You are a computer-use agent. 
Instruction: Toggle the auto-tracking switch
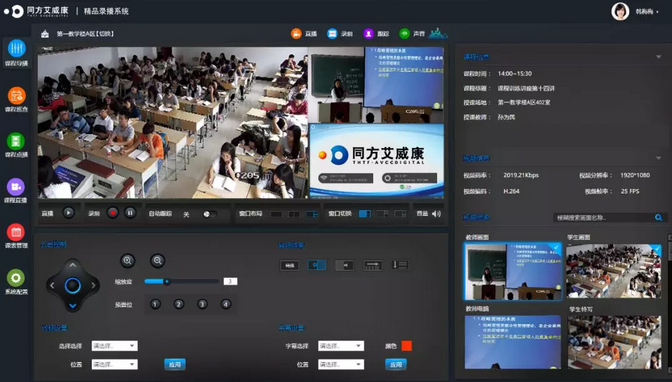[x=210, y=214]
